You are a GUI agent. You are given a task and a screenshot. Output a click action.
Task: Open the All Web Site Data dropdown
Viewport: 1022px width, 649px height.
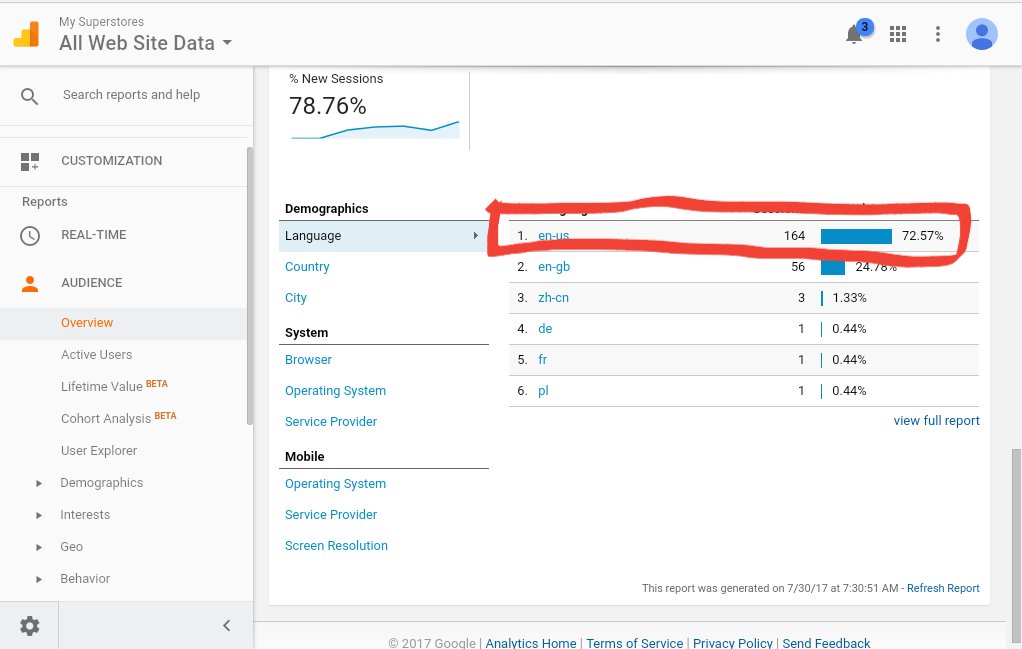pos(145,43)
